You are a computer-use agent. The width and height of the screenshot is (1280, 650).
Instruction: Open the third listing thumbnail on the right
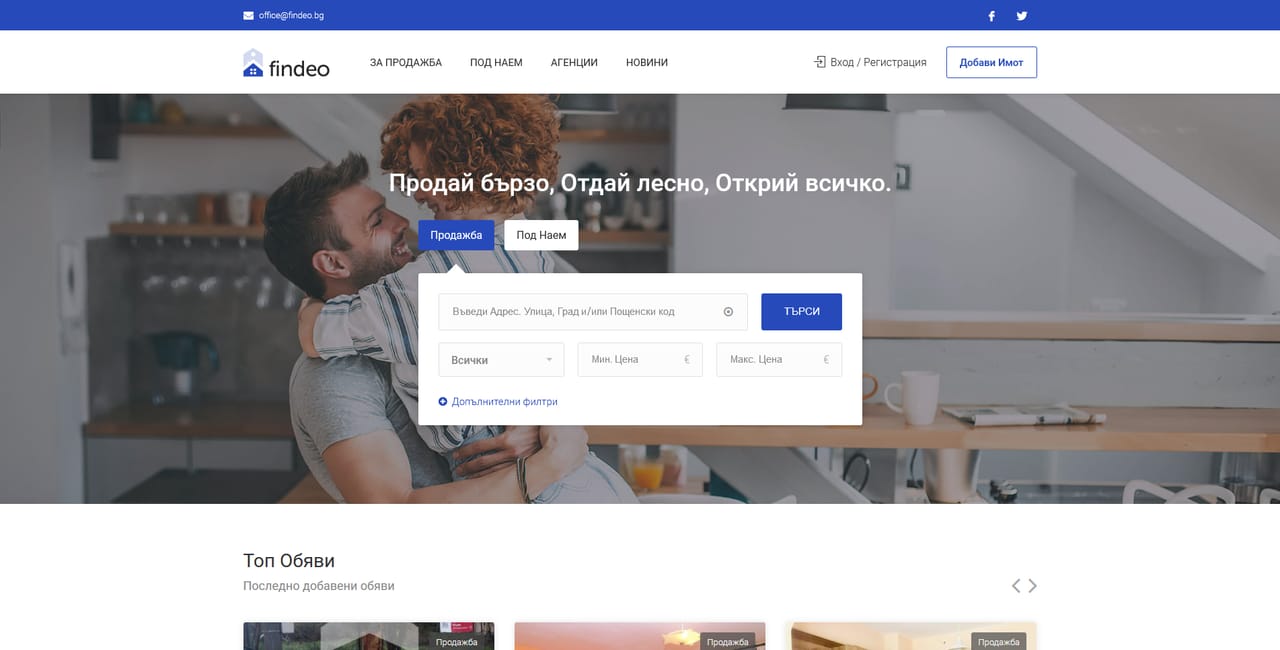tap(911, 636)
